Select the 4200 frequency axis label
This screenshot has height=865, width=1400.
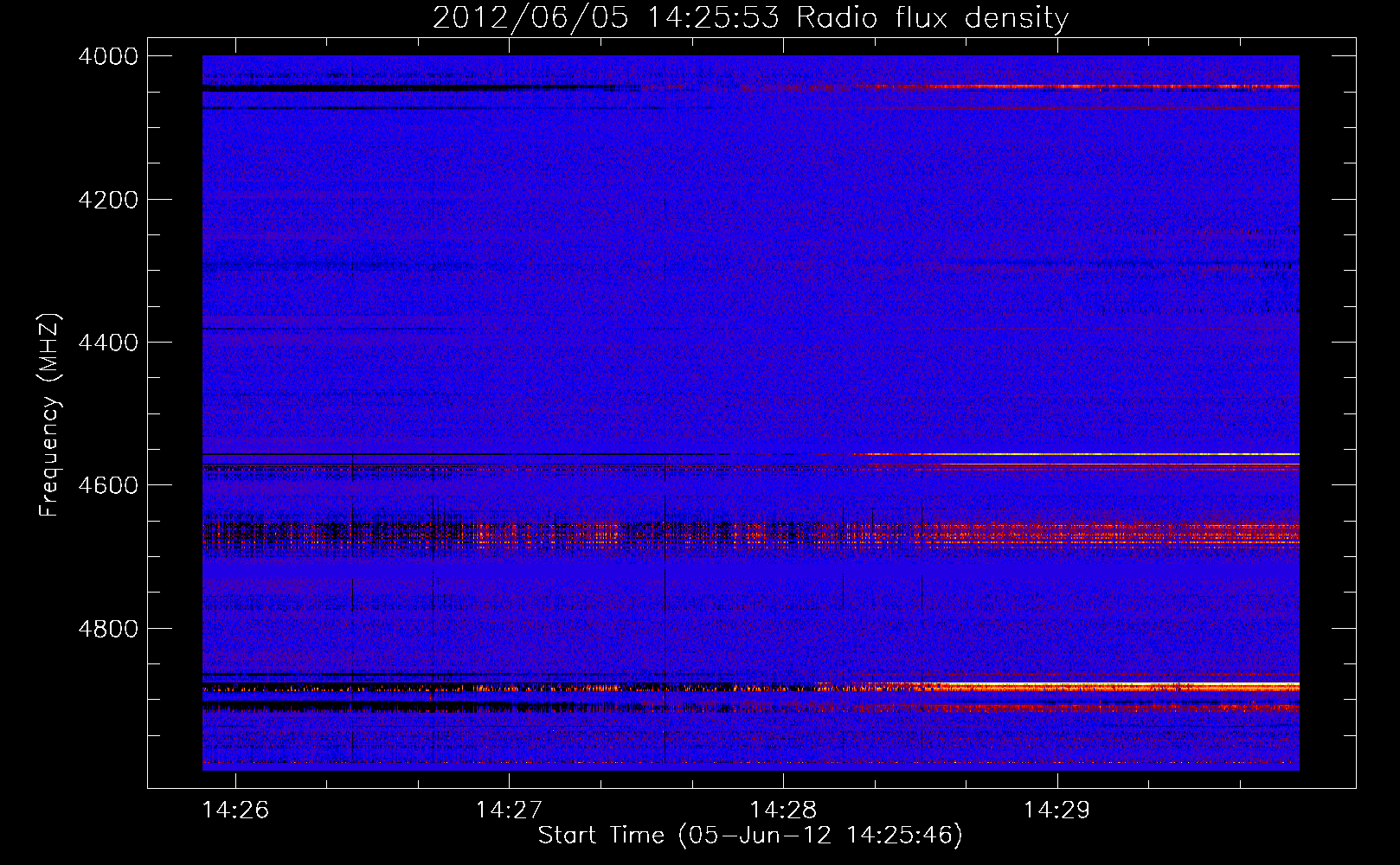[107, 200]
